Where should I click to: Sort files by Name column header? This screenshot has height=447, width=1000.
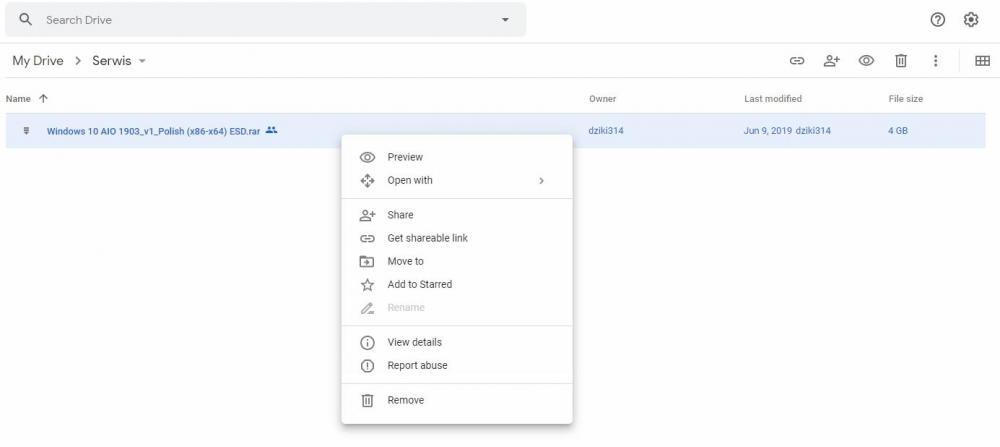tap(18, 99)
